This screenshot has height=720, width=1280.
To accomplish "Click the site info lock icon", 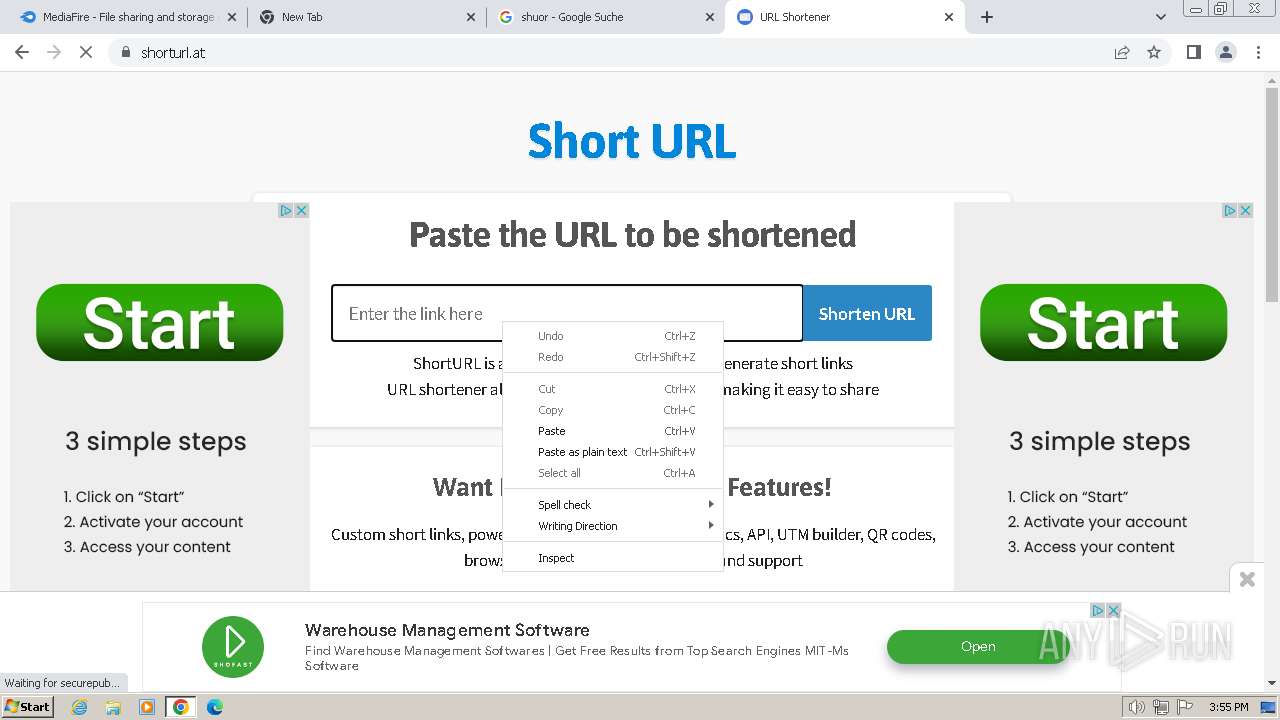I will pos(125,52).
